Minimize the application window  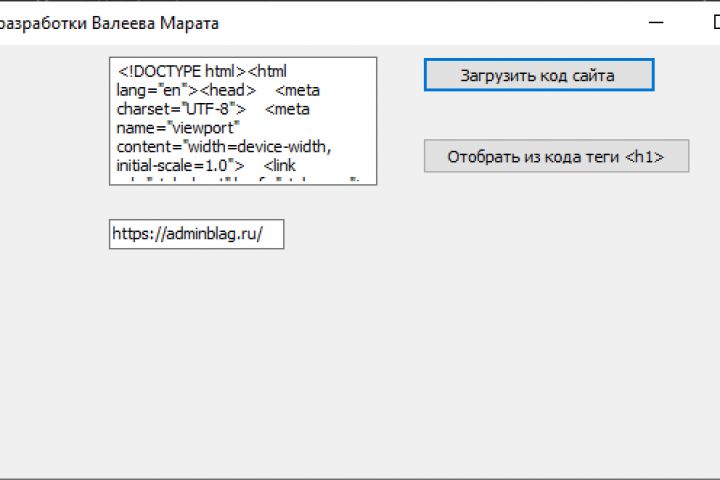coord(656,22)
